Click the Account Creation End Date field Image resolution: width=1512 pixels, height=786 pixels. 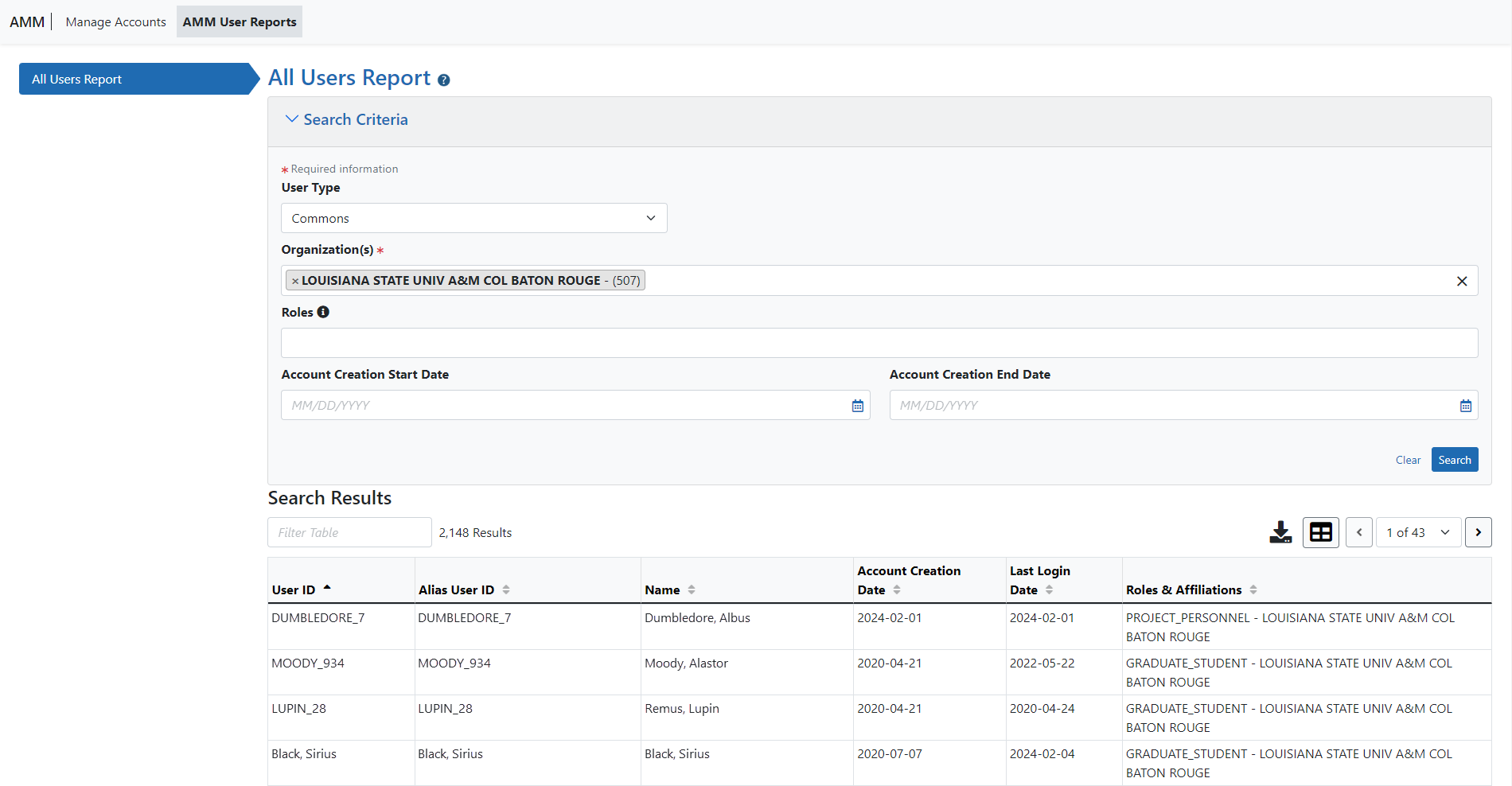[x=1183, y=405]
